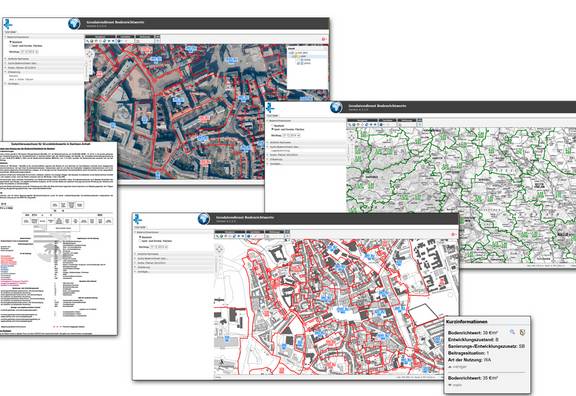Click the coat of arms icon in Kurzinformationen
Screen dimensions: 576x396
pyautogui.click(x=523, y=332)
